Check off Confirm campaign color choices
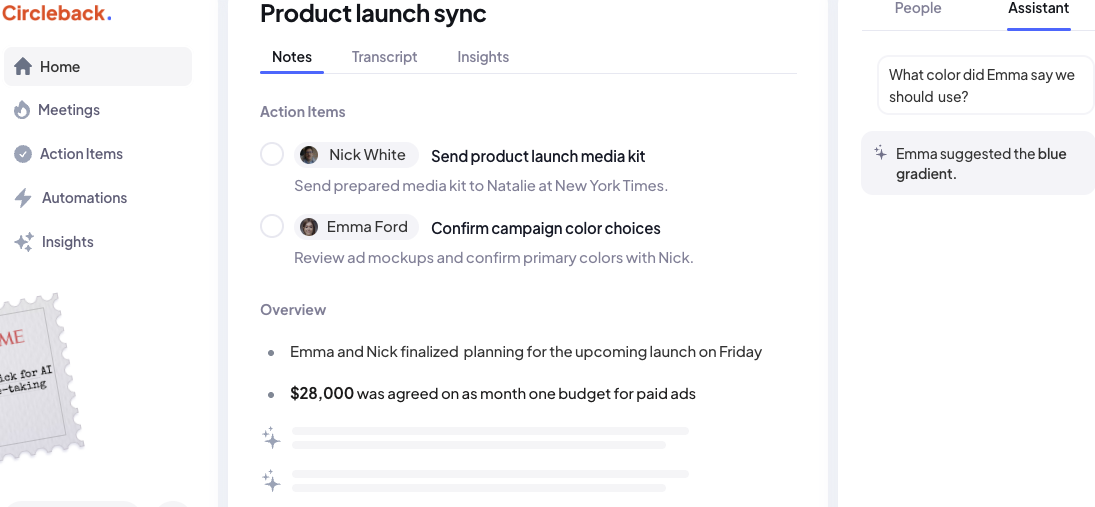Screen dimensions: 1095x507 [272, 226]
